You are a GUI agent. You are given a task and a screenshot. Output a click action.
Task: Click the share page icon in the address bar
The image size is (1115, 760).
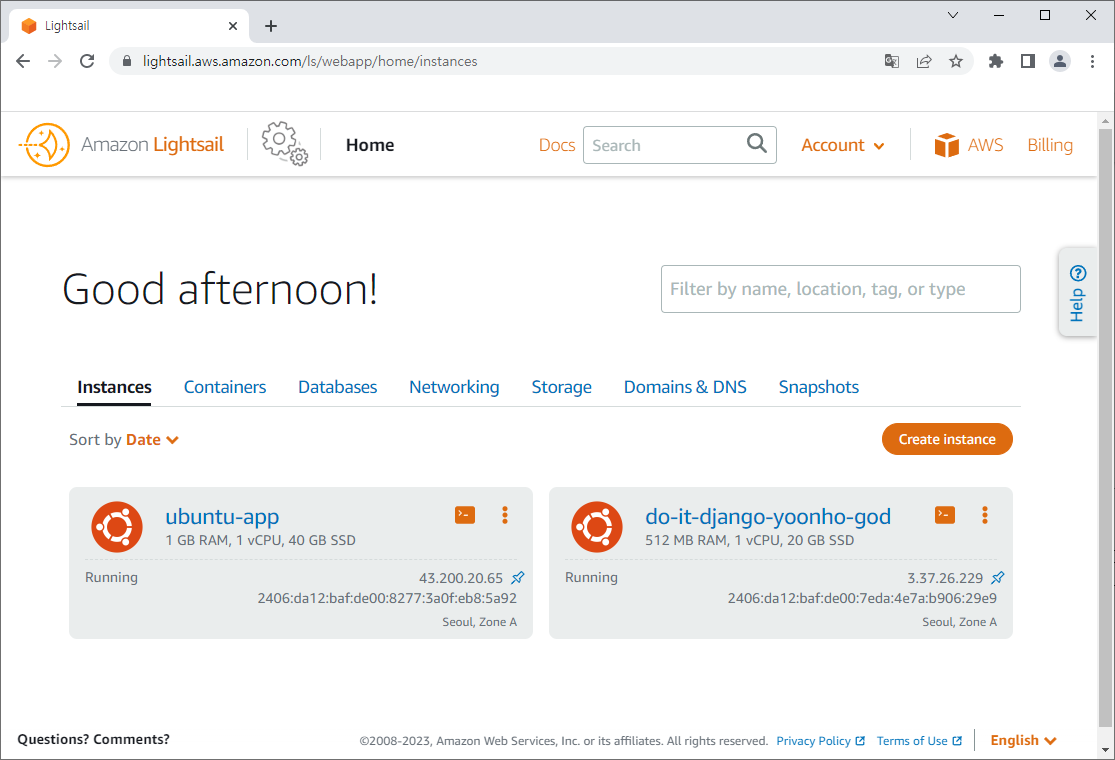[924, 61]
